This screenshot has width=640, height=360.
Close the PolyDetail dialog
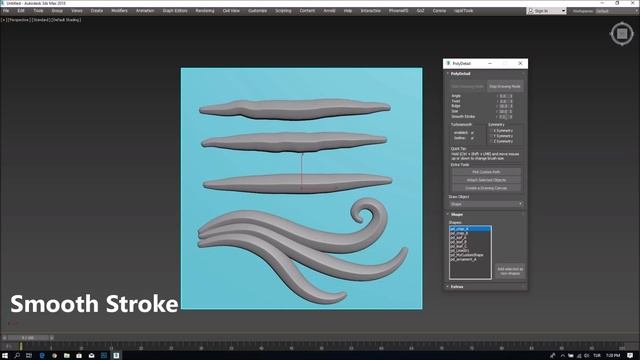click(520, 64)
